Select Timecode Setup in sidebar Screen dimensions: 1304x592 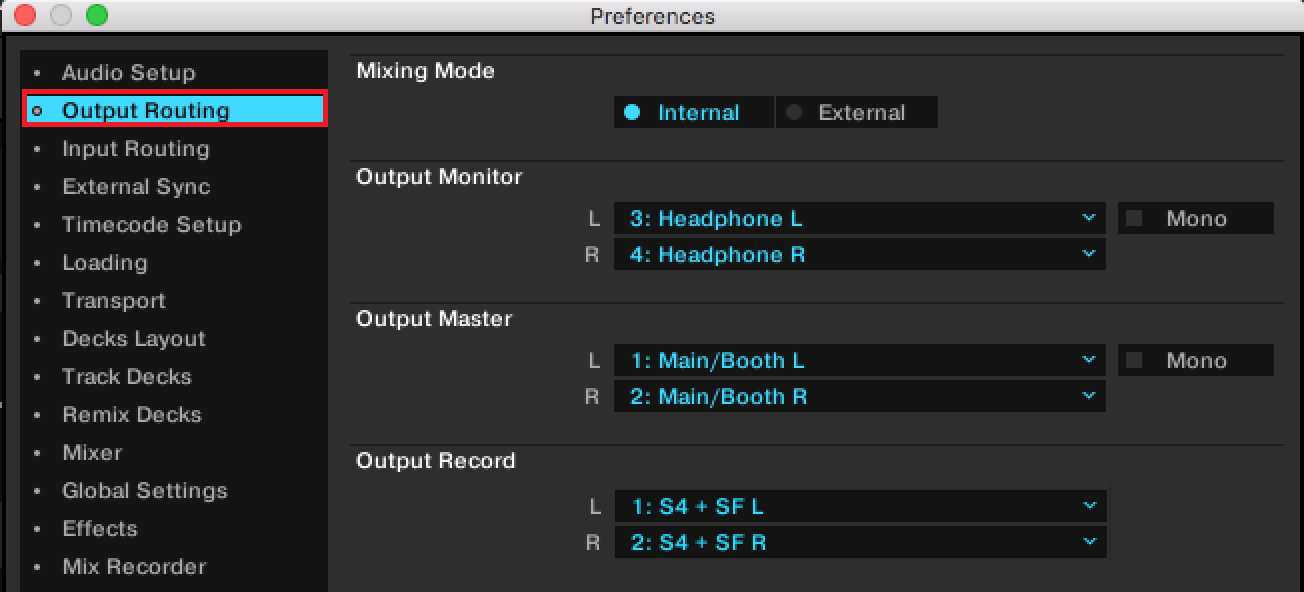click(151, 225)
